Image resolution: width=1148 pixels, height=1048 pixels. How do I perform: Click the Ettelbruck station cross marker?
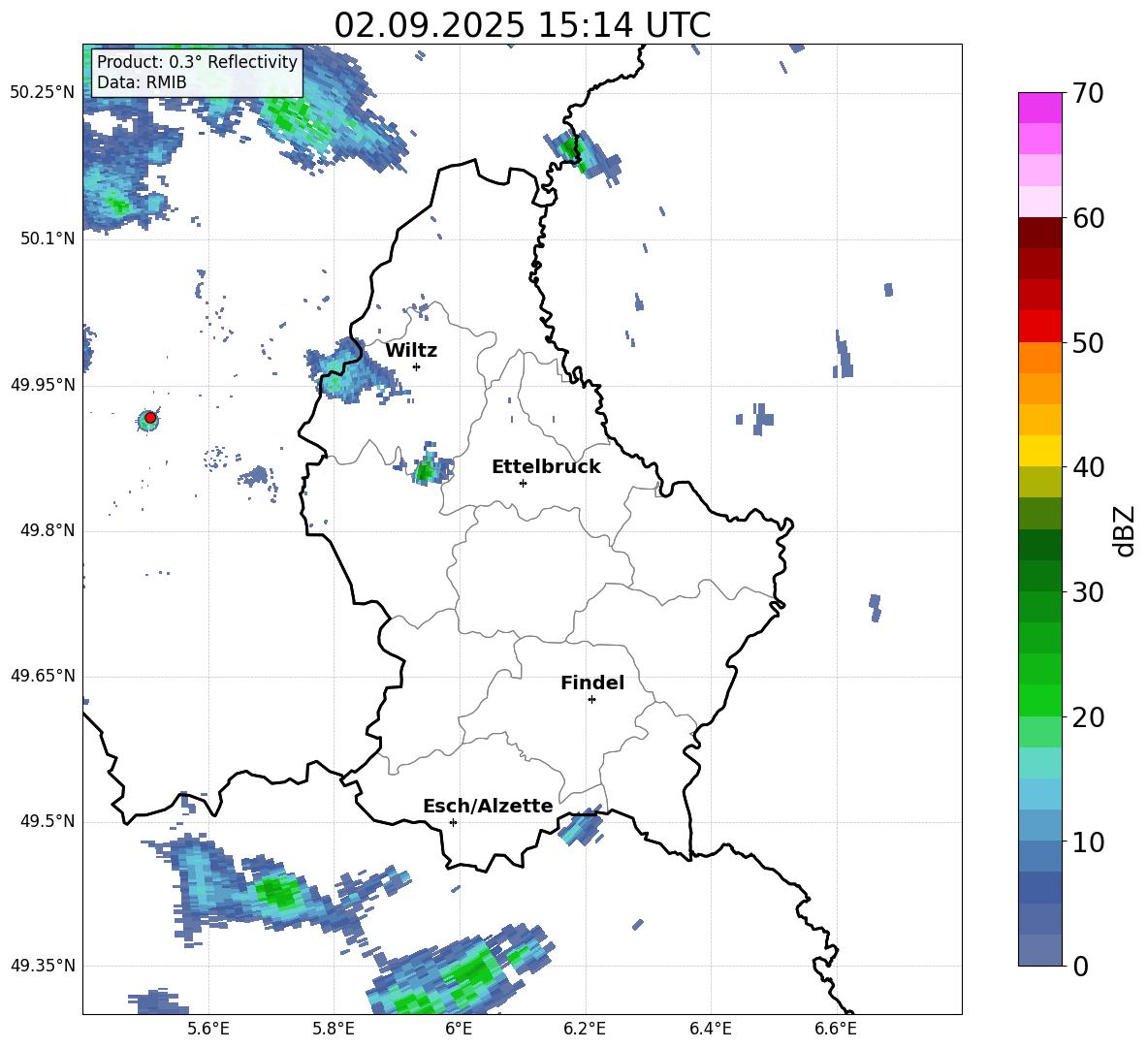[523, 483]
